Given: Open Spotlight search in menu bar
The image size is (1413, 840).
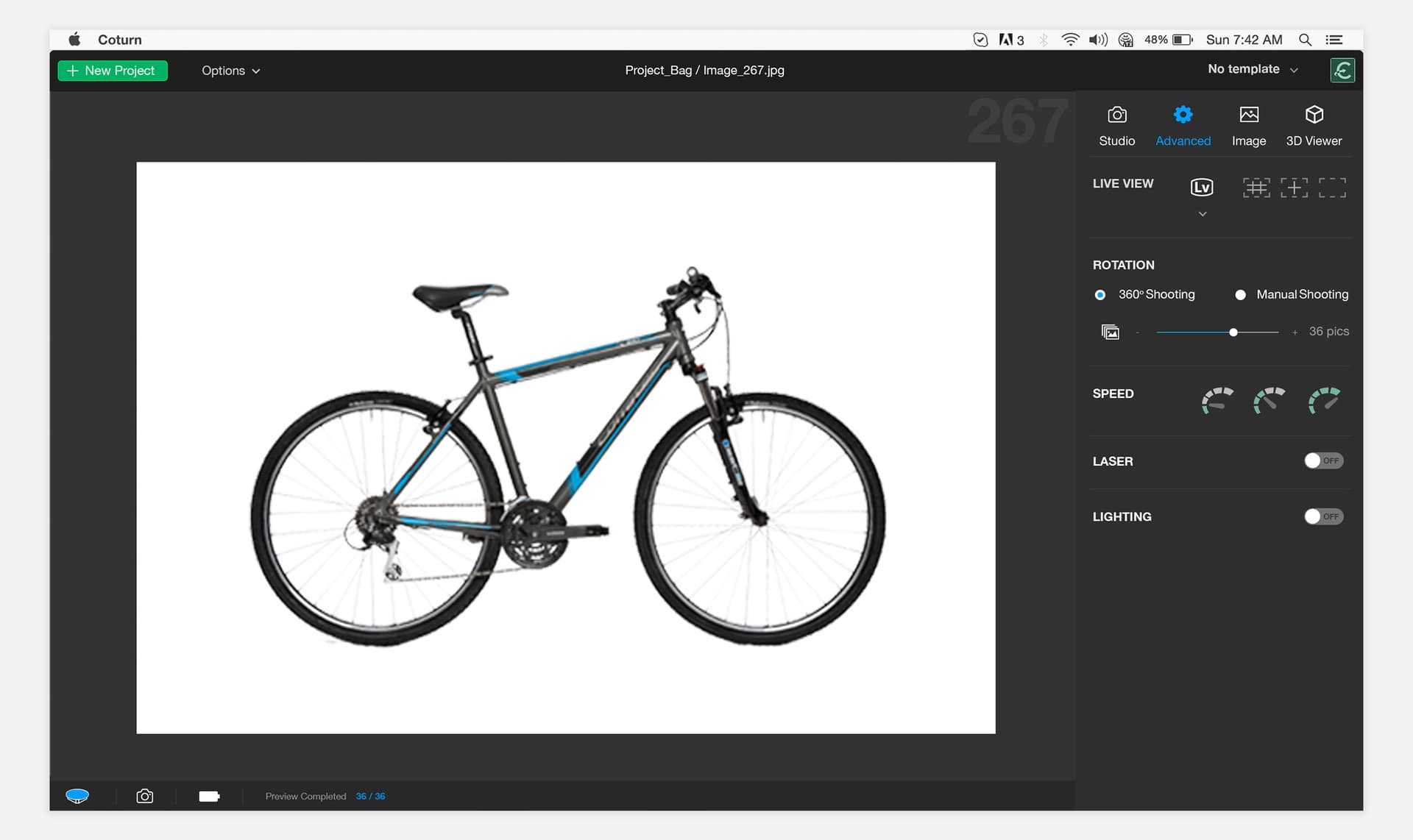Looking at the screenshot, I should [x=1305, y=40].
